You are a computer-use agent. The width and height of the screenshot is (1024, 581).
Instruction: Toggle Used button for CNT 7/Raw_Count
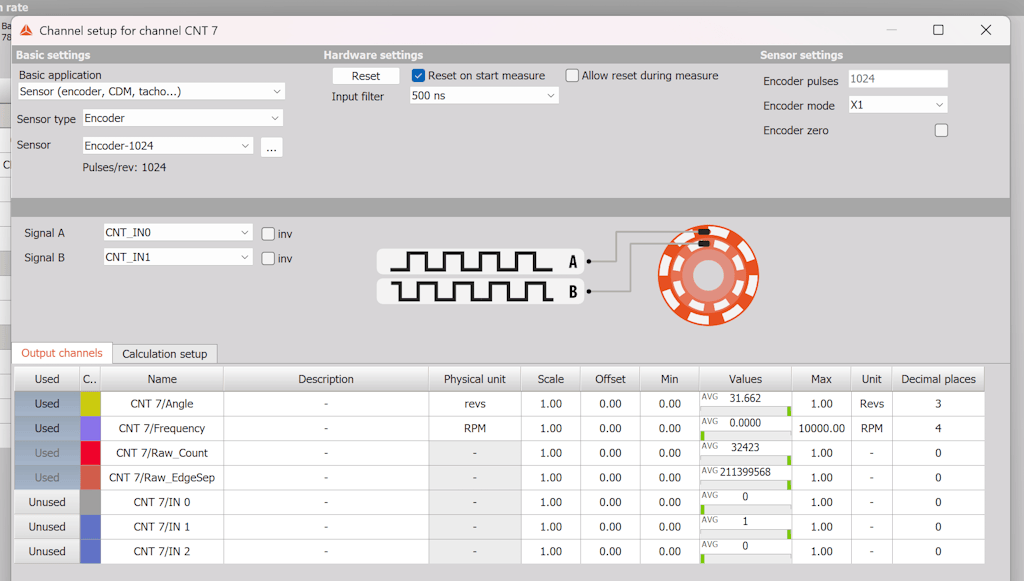tap(47, 453)
